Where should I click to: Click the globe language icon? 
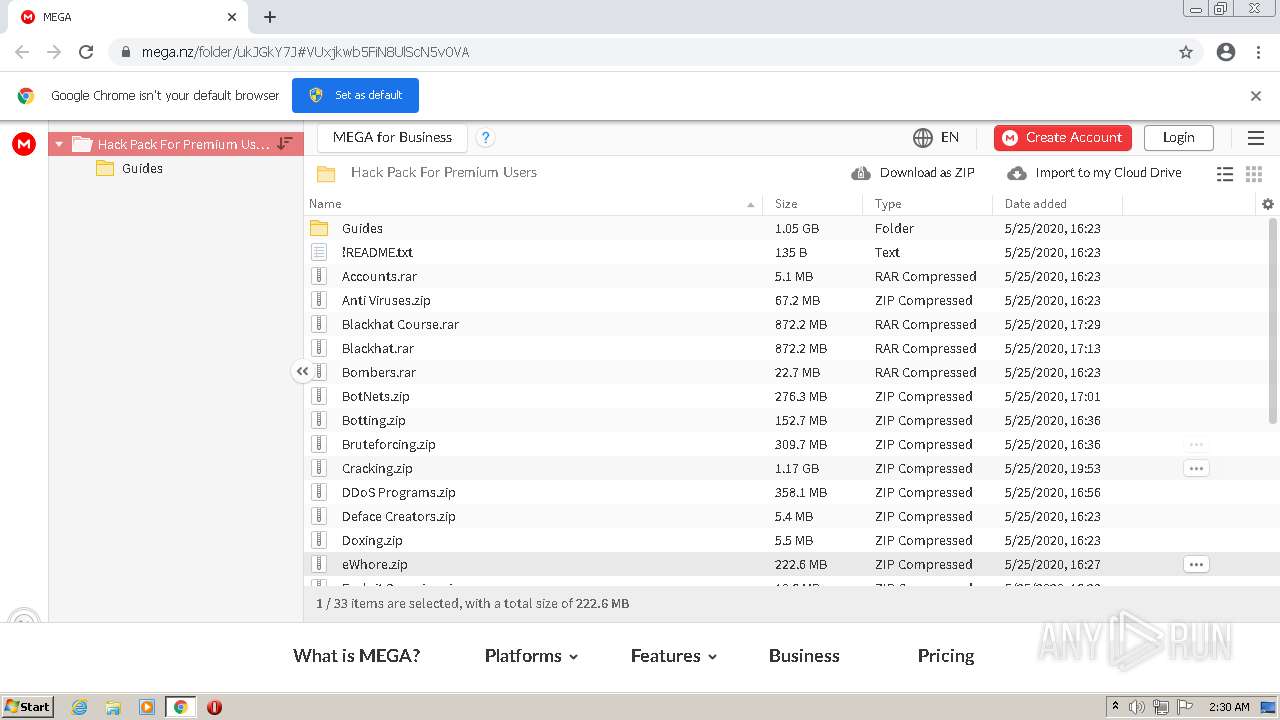pos(922,138)
